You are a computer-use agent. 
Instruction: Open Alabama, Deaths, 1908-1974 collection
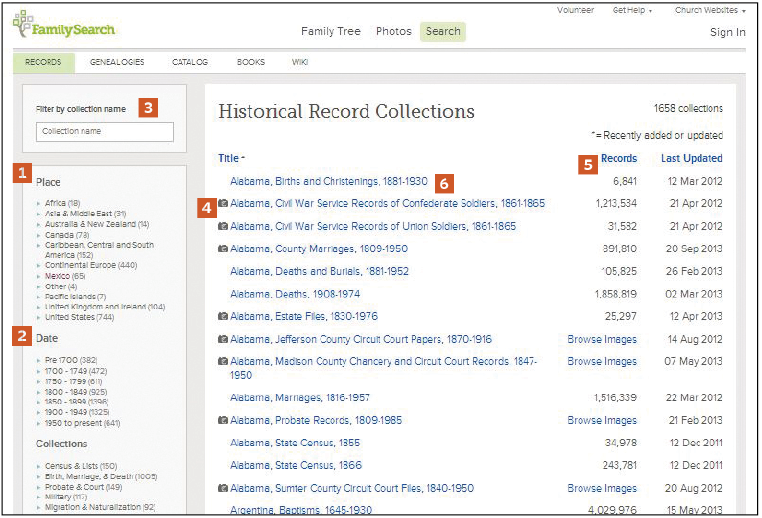point(295,294)
